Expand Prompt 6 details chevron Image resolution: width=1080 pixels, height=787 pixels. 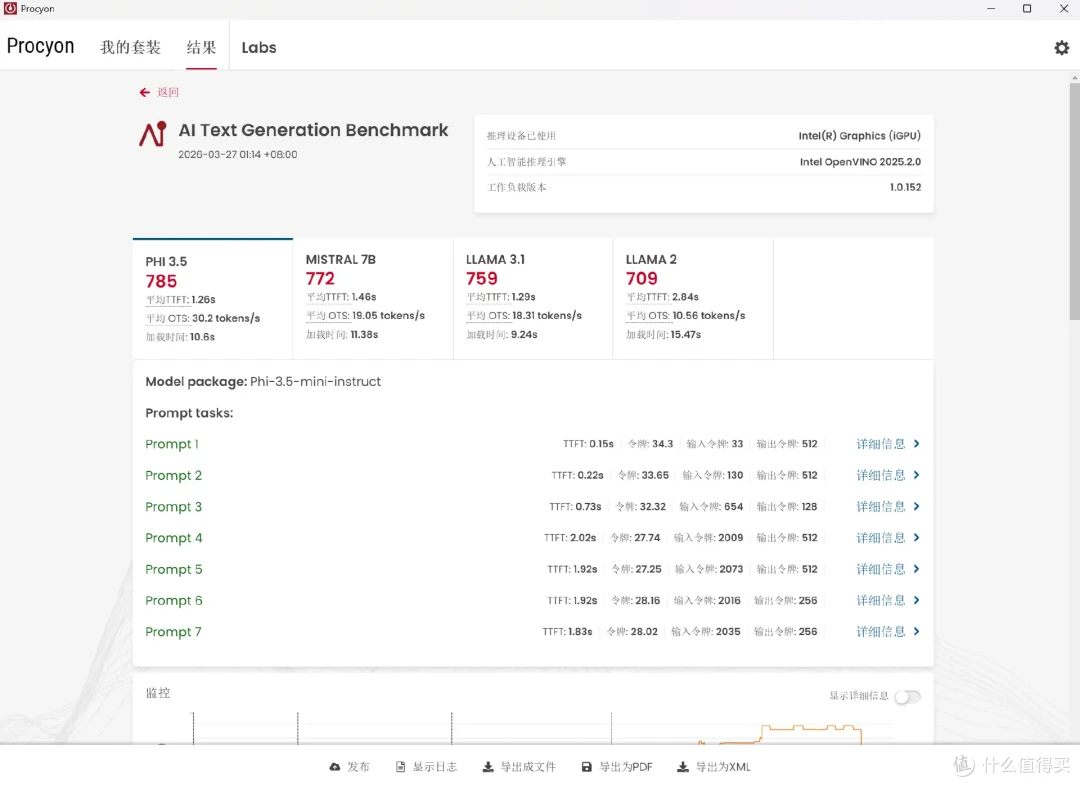tap(916, 600)
